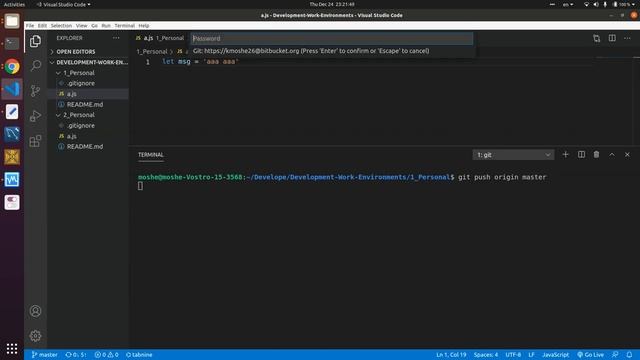Click LF end-of-line status item
The width and height of the screenshot is (640, 360).
pyautogui.click(x=531, y=355)
